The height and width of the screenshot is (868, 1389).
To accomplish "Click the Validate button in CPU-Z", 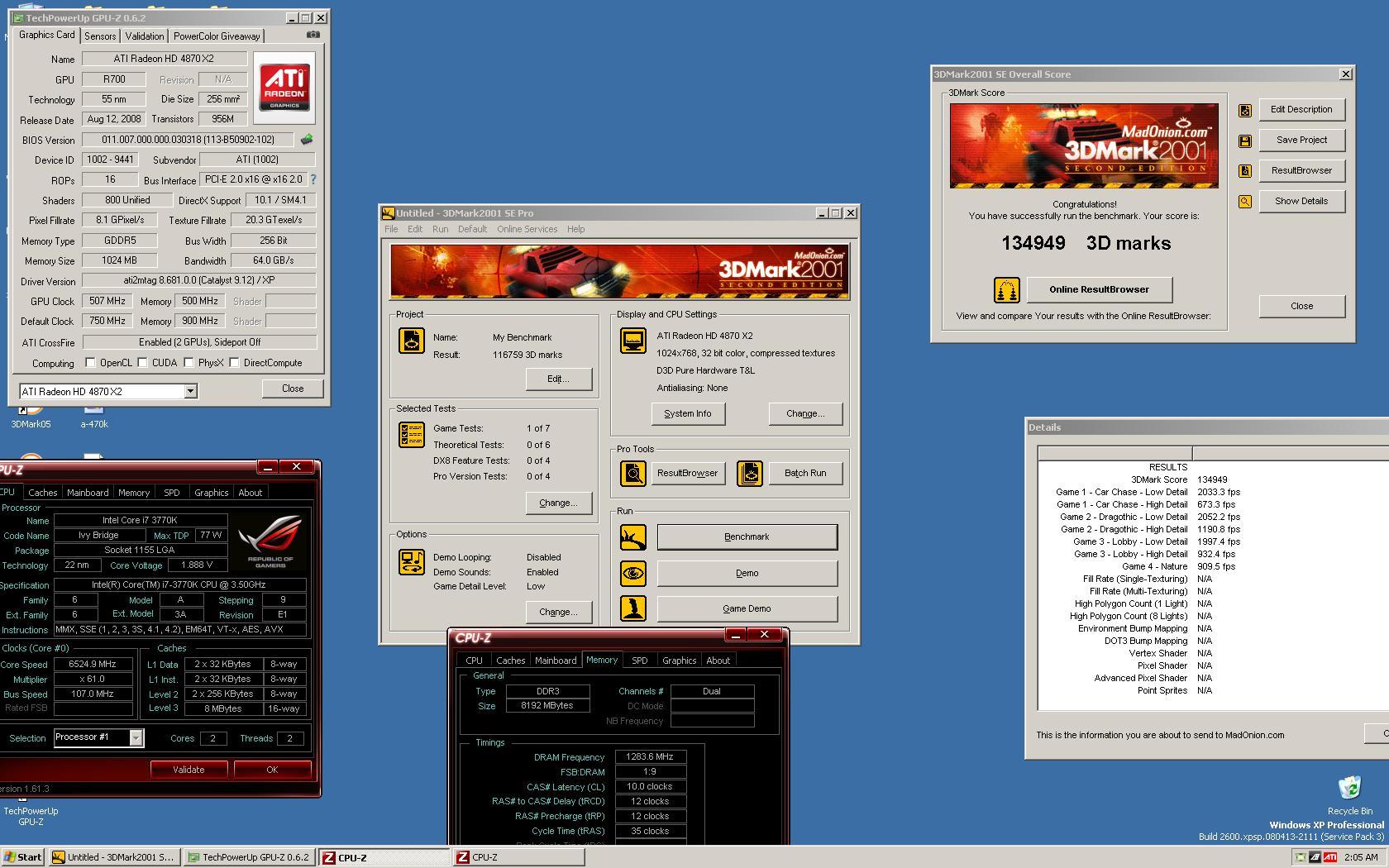I will [189, 770].
